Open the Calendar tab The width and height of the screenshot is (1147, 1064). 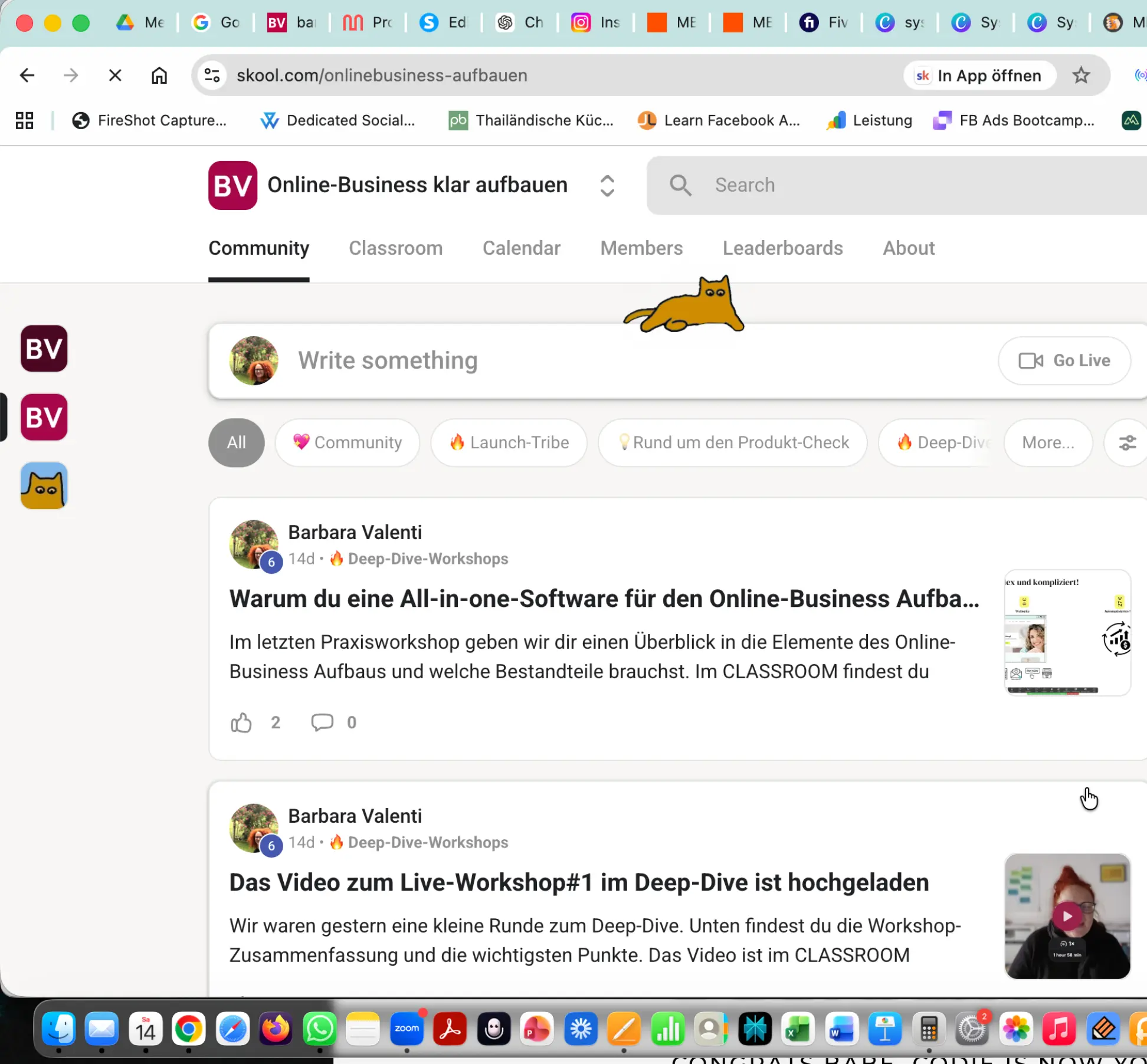(x=522, y=248)
